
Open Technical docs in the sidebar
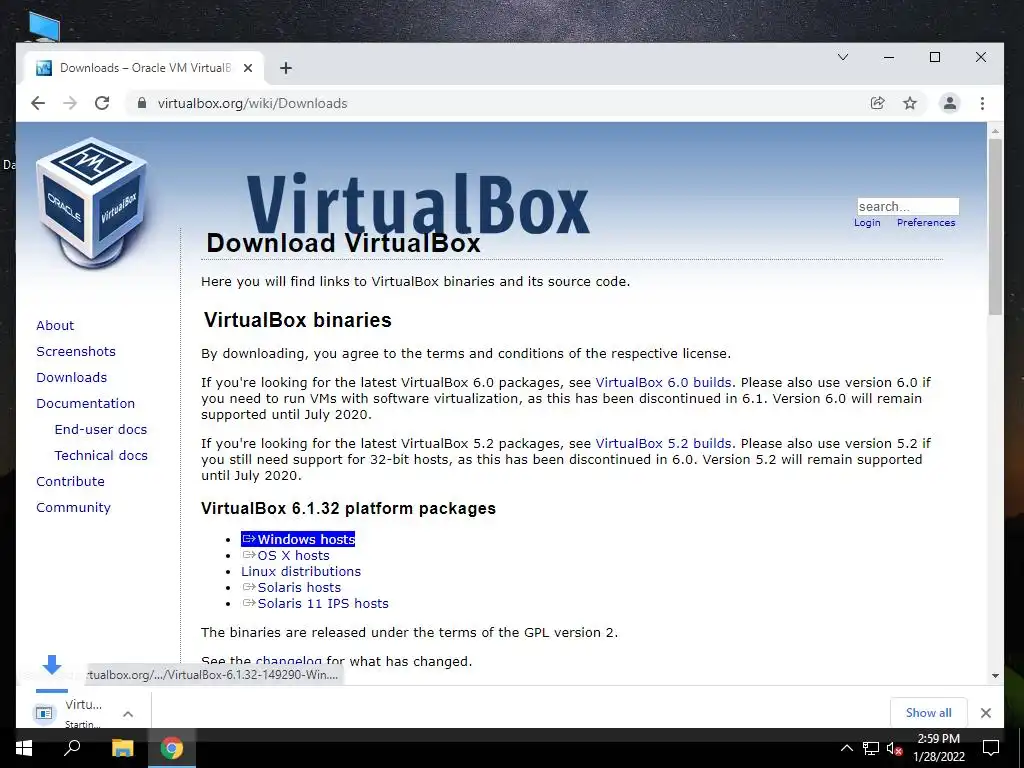point(101,456)
